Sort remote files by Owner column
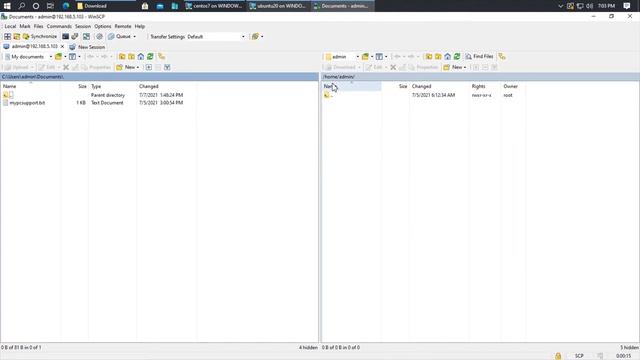The height and width of the screenshot is (360, 640). tap(513, 86)
